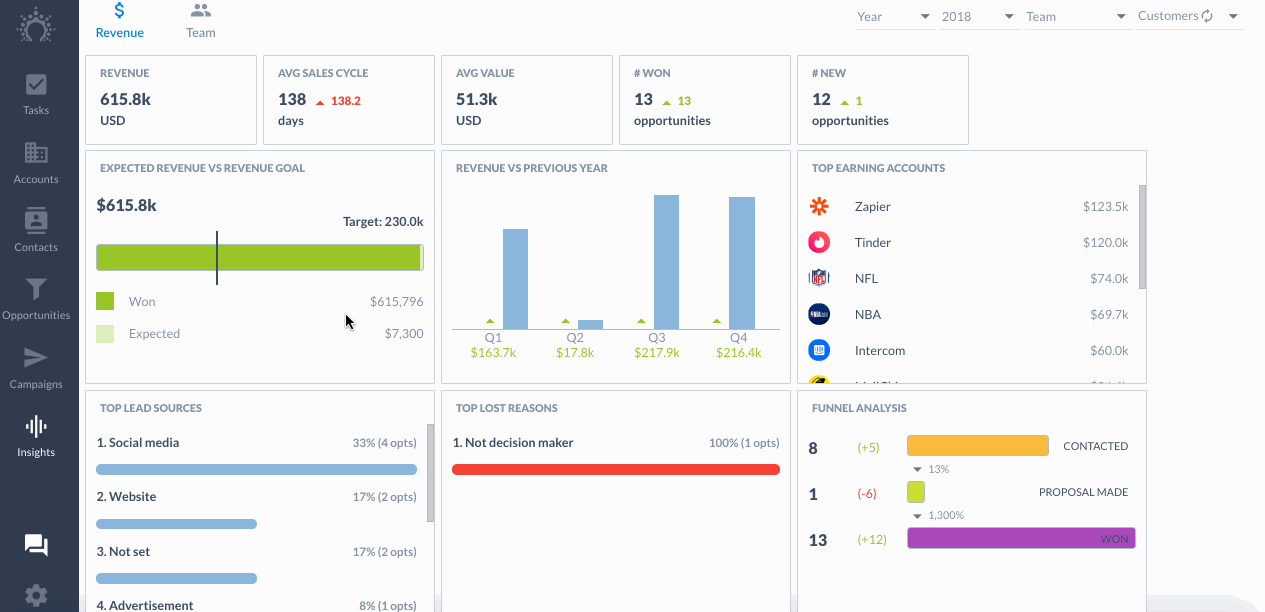Click the chat bubbles icon in sidebar
Viewport: 1265px width, 612px height.
click(36, 546)
